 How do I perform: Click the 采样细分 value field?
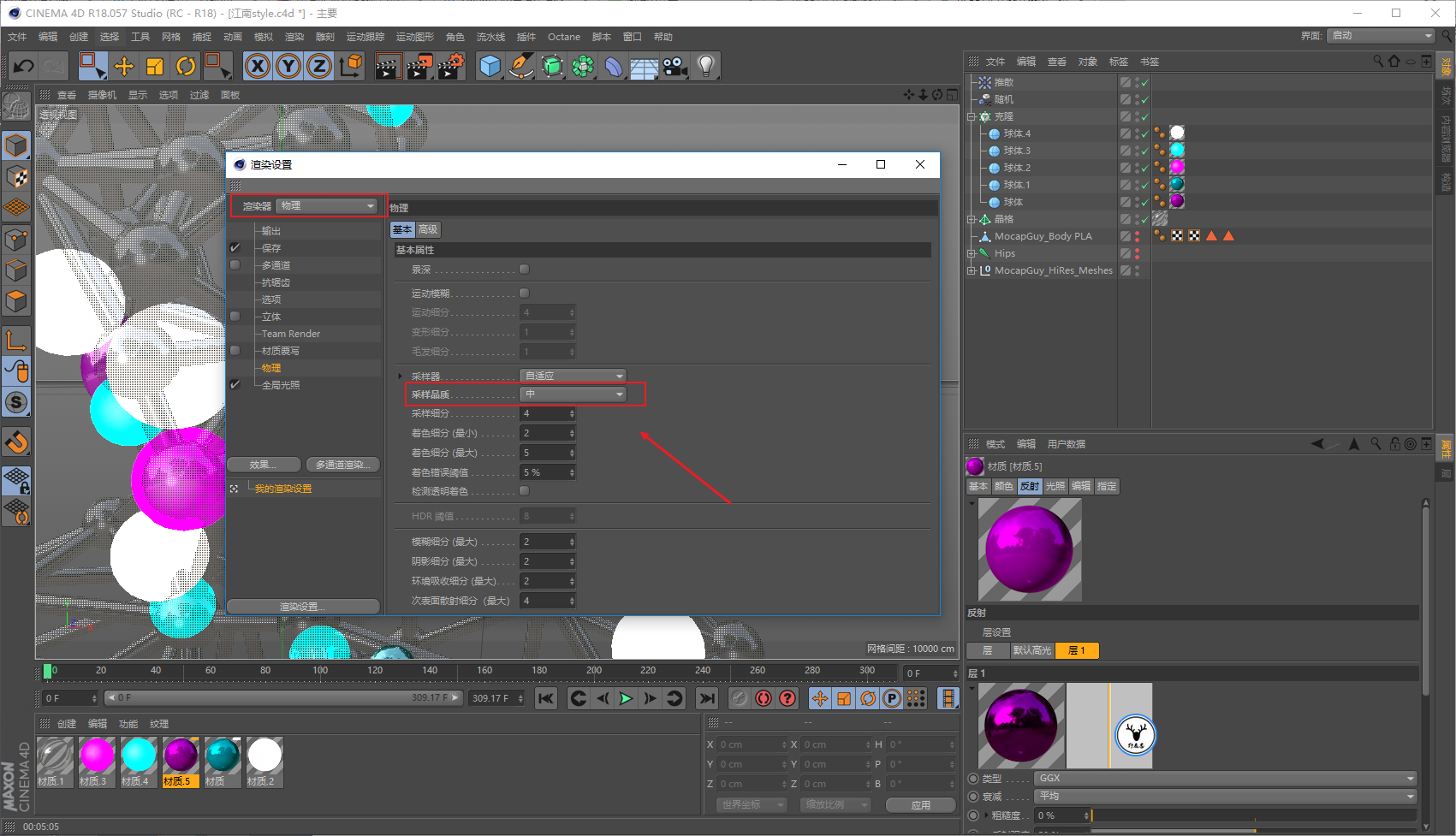point(548,414)
